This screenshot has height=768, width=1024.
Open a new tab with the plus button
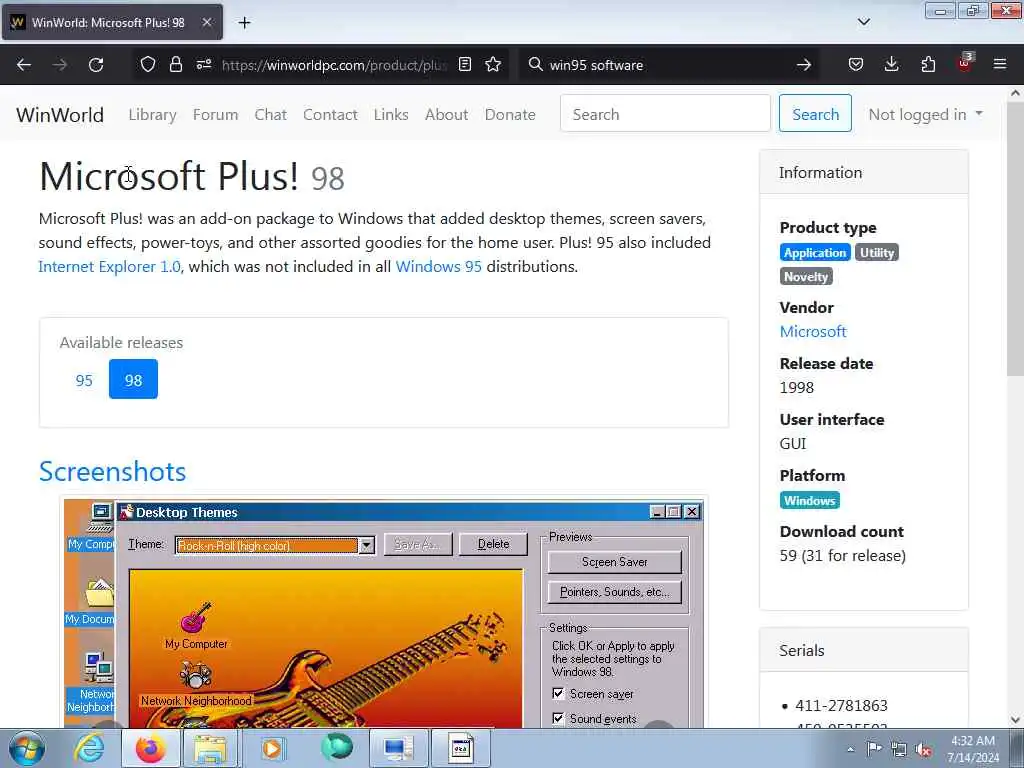click(244, 22)
